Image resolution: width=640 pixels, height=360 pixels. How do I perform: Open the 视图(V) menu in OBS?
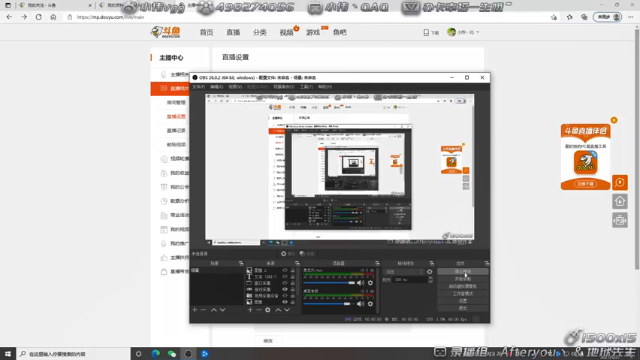[x=235, y=87]
